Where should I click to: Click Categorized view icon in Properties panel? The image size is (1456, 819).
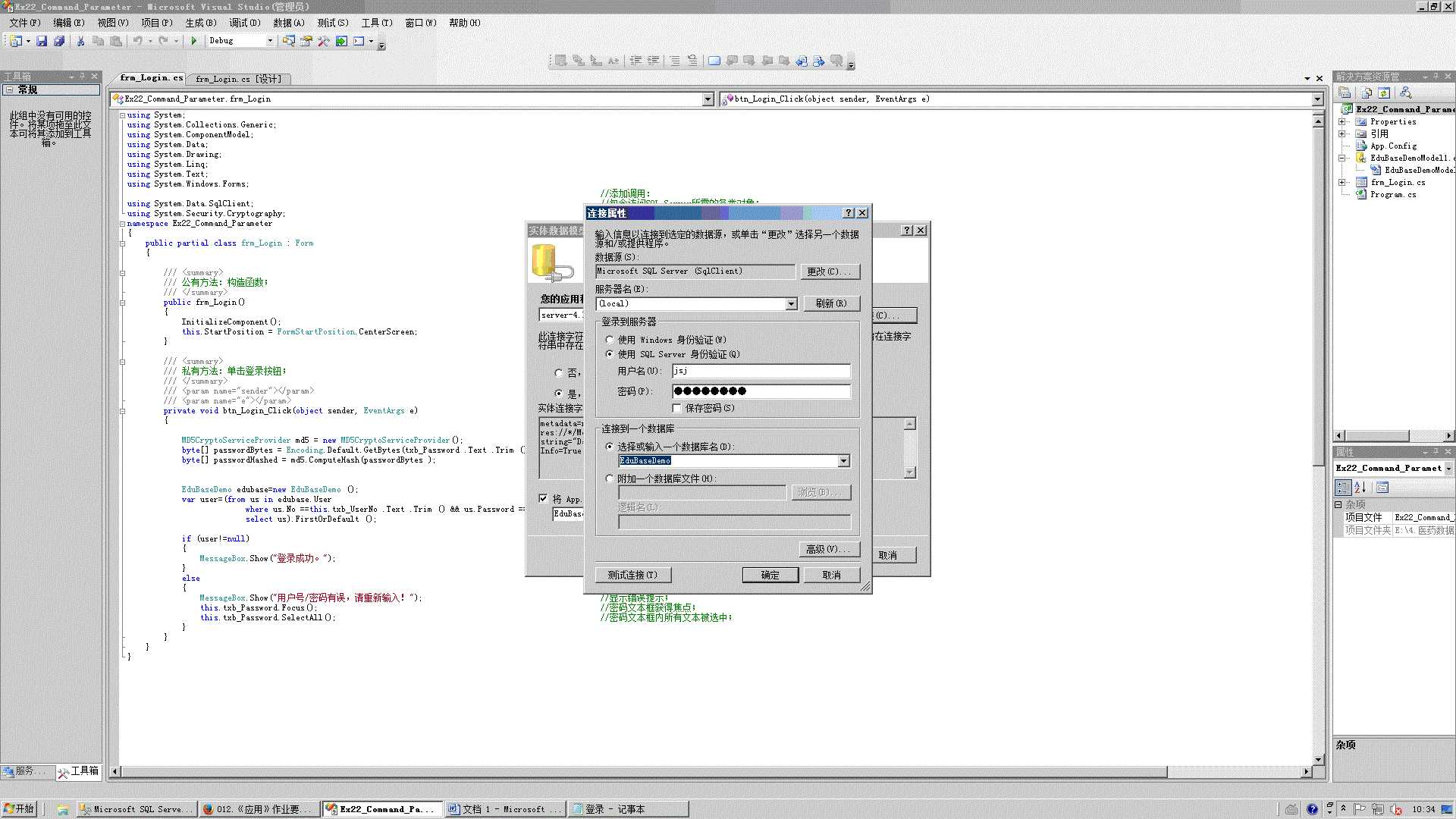pyautogui.click(x=1344, y=488)
